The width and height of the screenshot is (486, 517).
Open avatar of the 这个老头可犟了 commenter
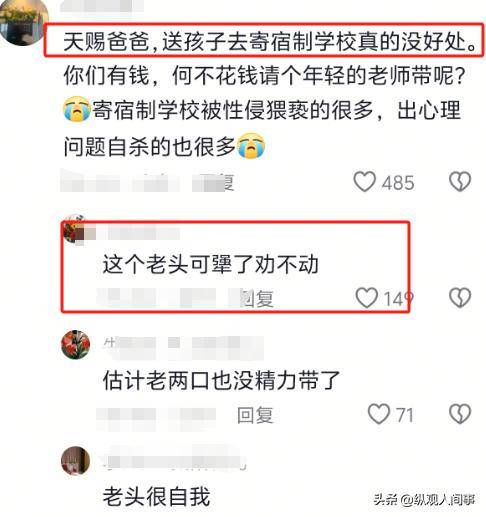tap(75, 230)
